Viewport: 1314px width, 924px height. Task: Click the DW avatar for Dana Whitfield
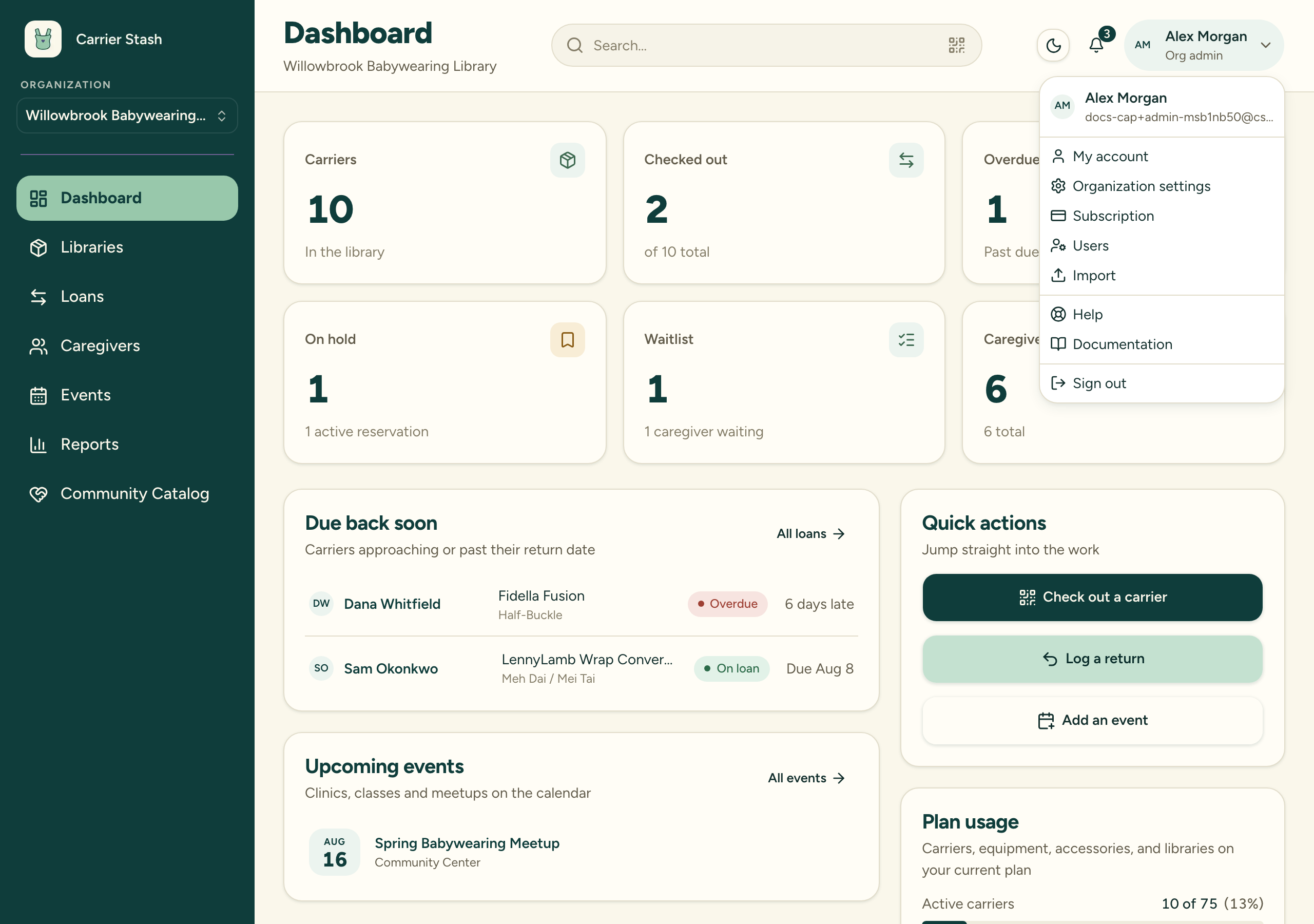point(321,604)
